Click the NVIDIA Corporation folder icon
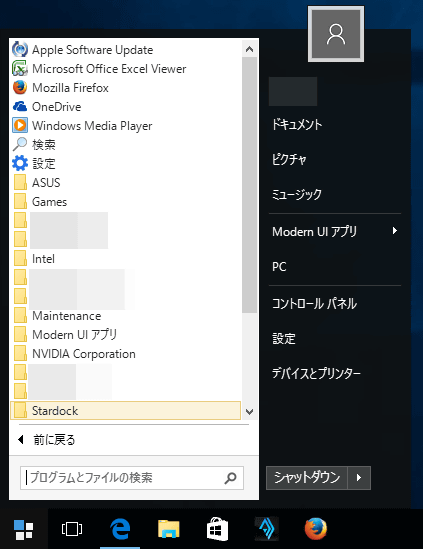Viewport: 423px width, 549px height. point(21,354)
